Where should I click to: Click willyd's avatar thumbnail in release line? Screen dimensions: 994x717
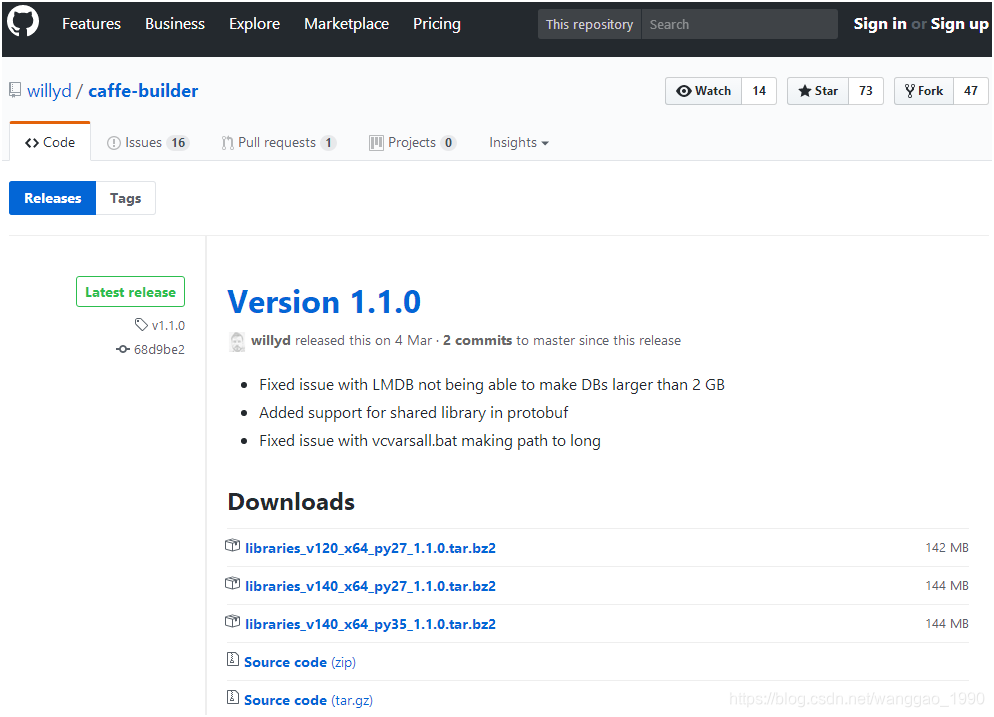point(237,341)
